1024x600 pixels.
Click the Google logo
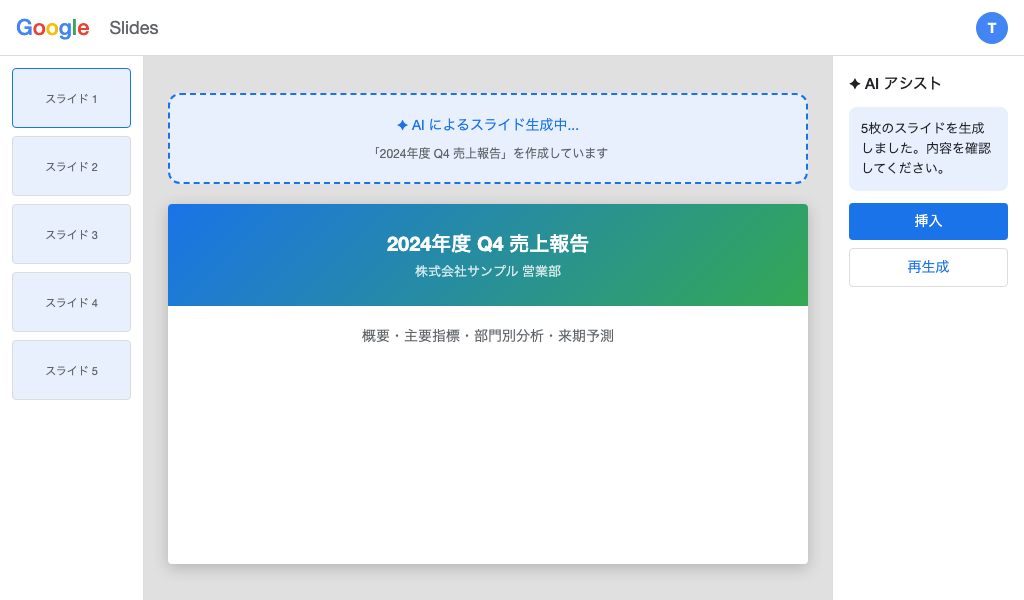[52, 28]
